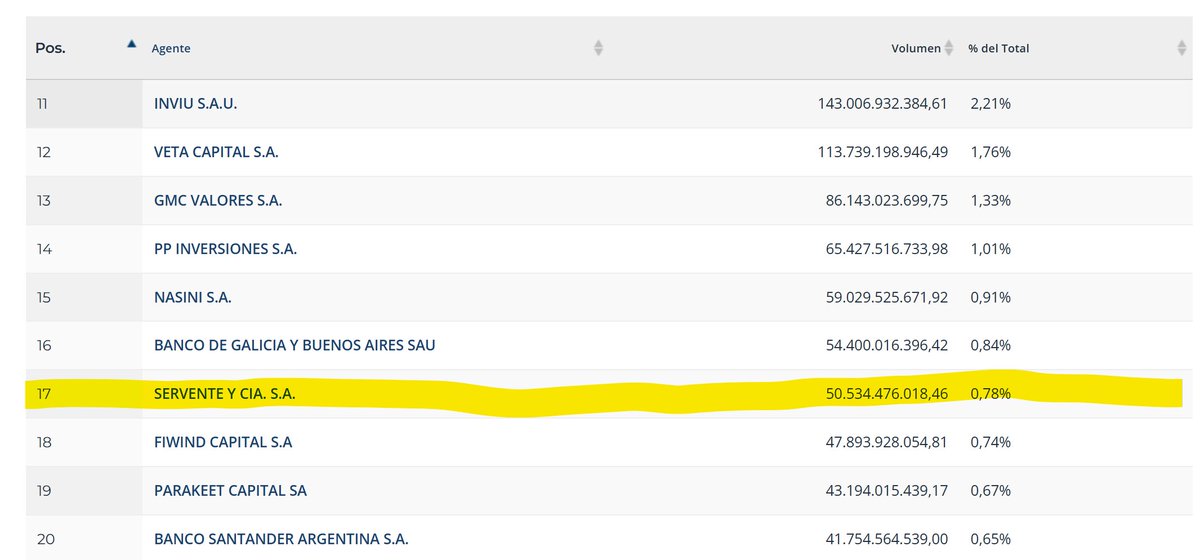Select position cell 12

pos(84,152)
